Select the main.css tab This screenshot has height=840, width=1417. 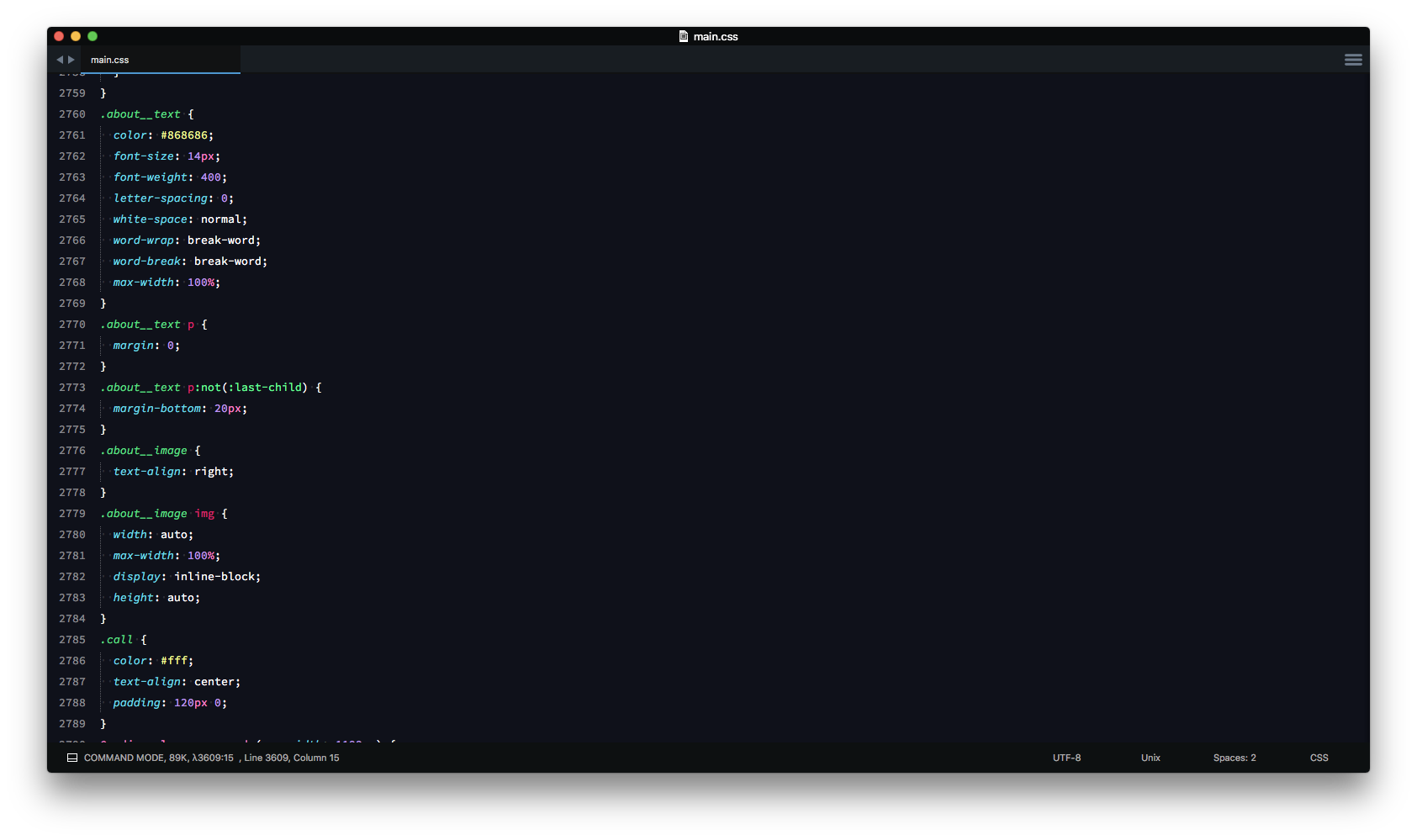tap(161, 60)
